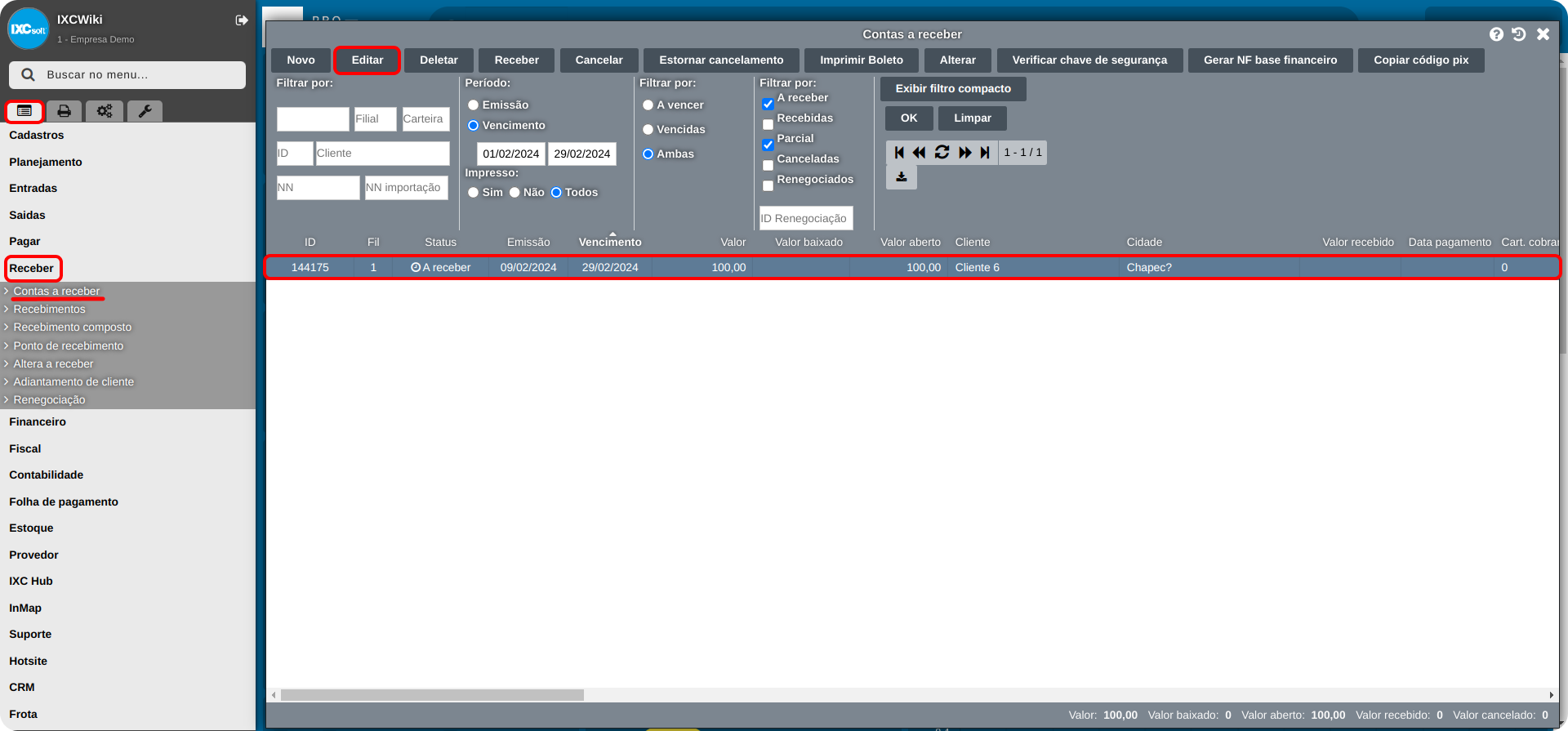Select Impresso Sim radio button

point(473,193)
